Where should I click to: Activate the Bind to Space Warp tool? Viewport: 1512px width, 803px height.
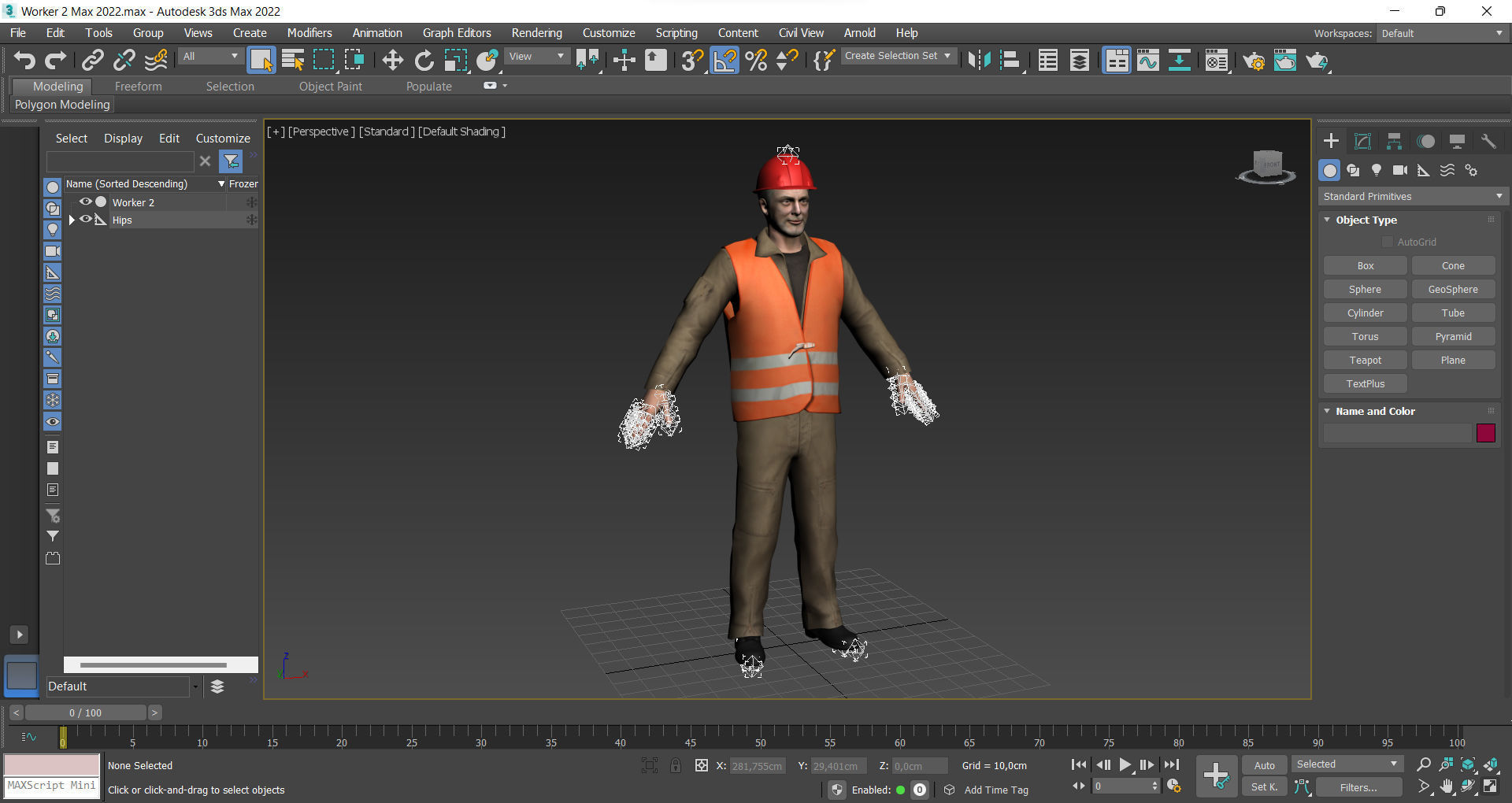[156, 61]
